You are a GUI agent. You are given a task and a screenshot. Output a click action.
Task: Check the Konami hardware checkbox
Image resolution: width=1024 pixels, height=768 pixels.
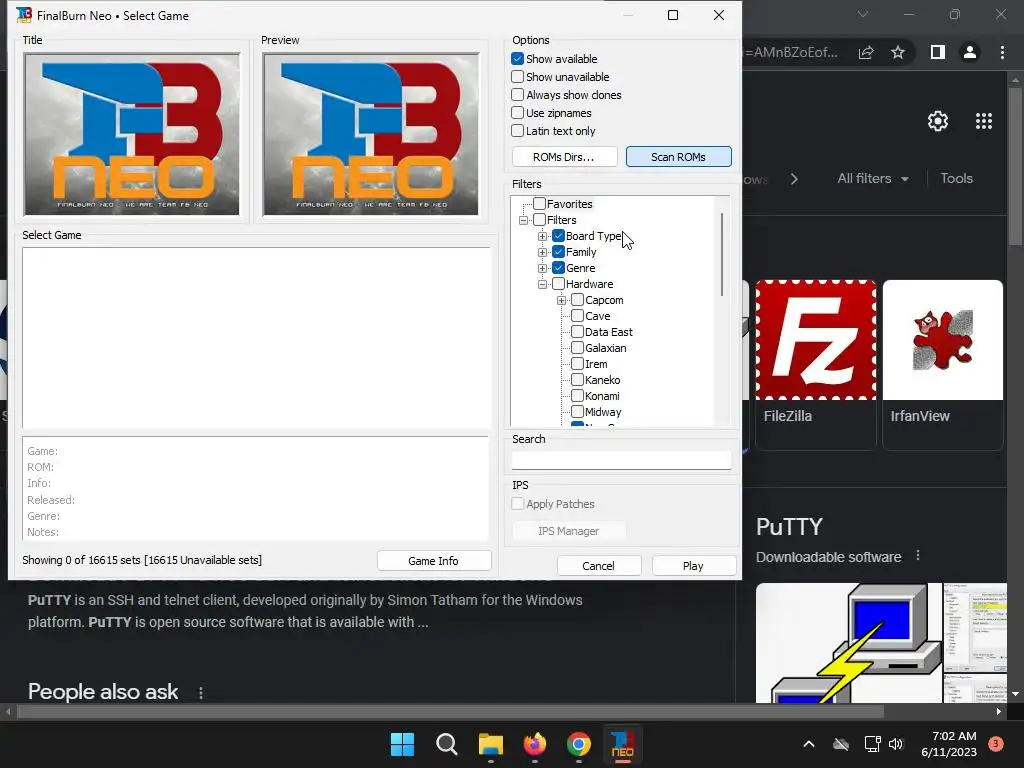(x=577, y=396)
